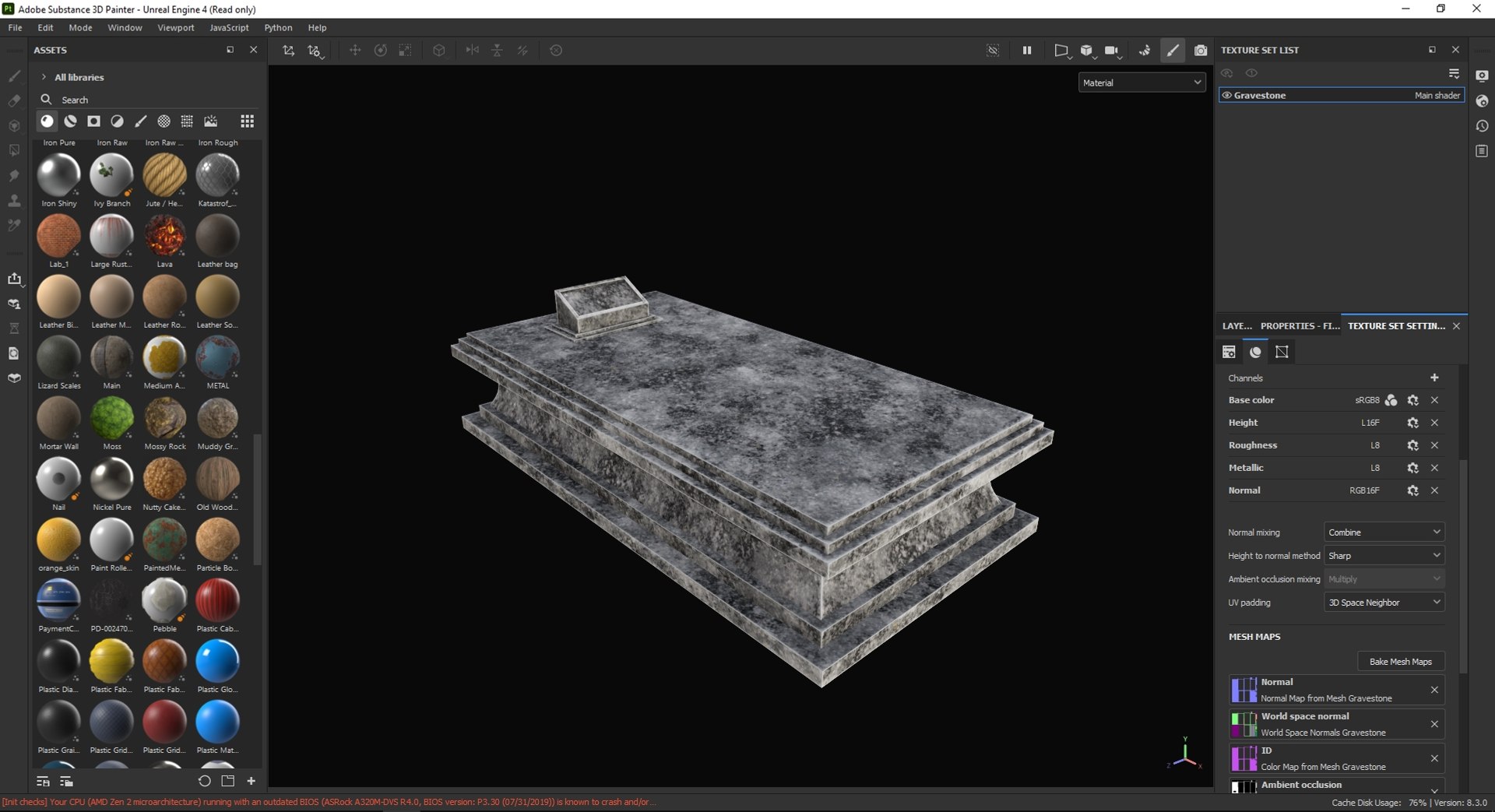The height and width of the screenshot is (812, 1495).
Task: Filter assets by Materials sphere icon
Action: 47,121
